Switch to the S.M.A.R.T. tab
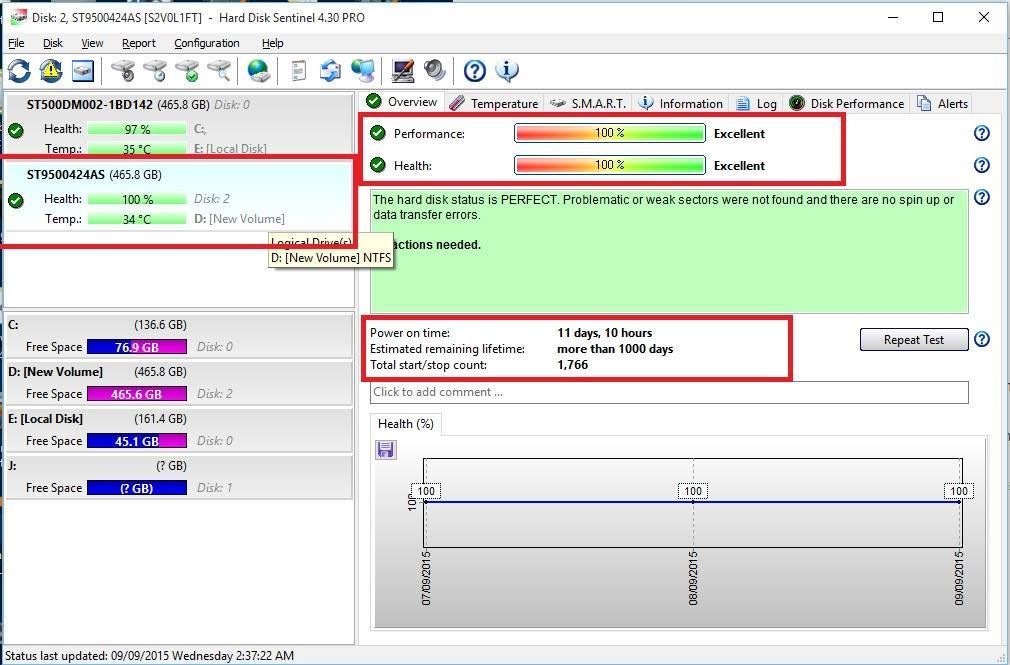1010x665 pixels. pos(589,103)
